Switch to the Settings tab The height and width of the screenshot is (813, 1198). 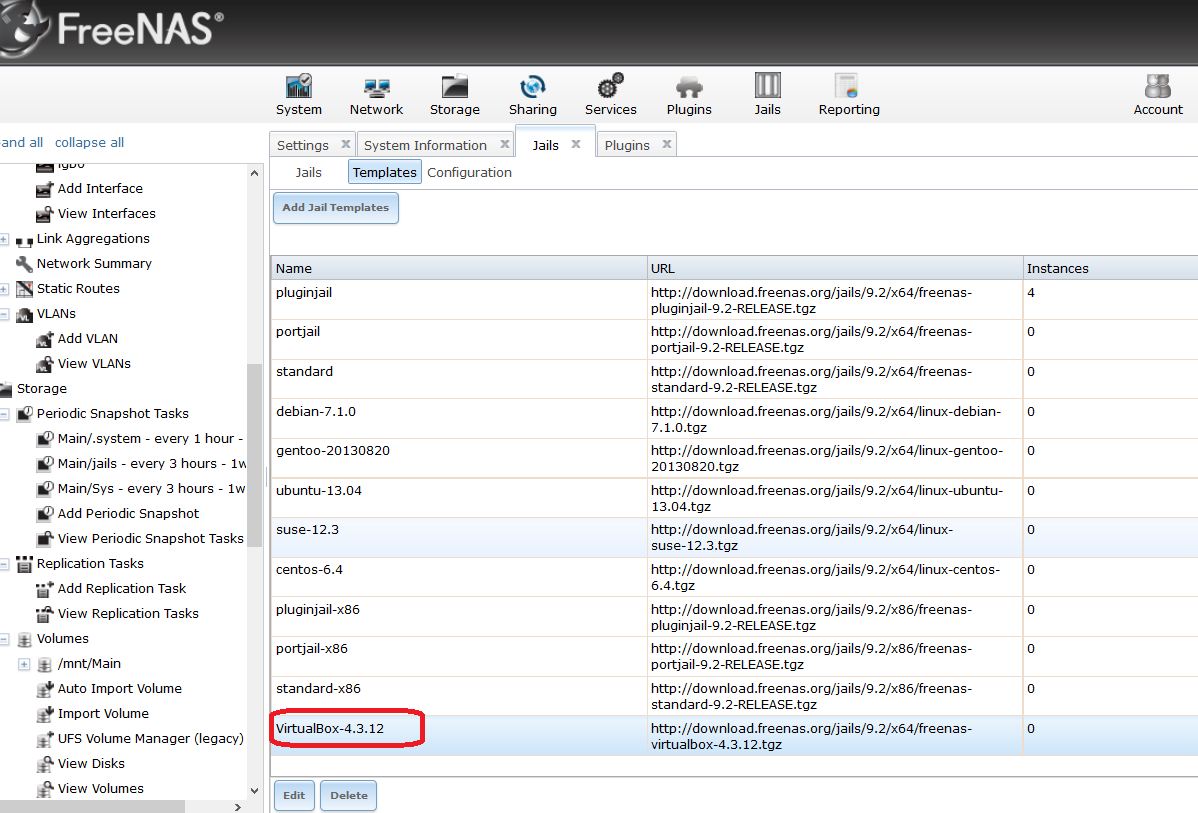(x=303, y=145)
